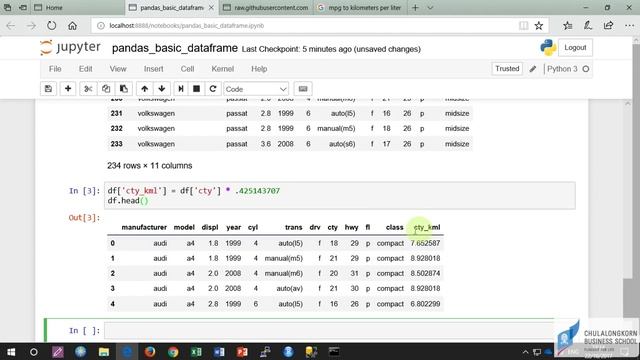Open the File menu

[x=55, y=69]
